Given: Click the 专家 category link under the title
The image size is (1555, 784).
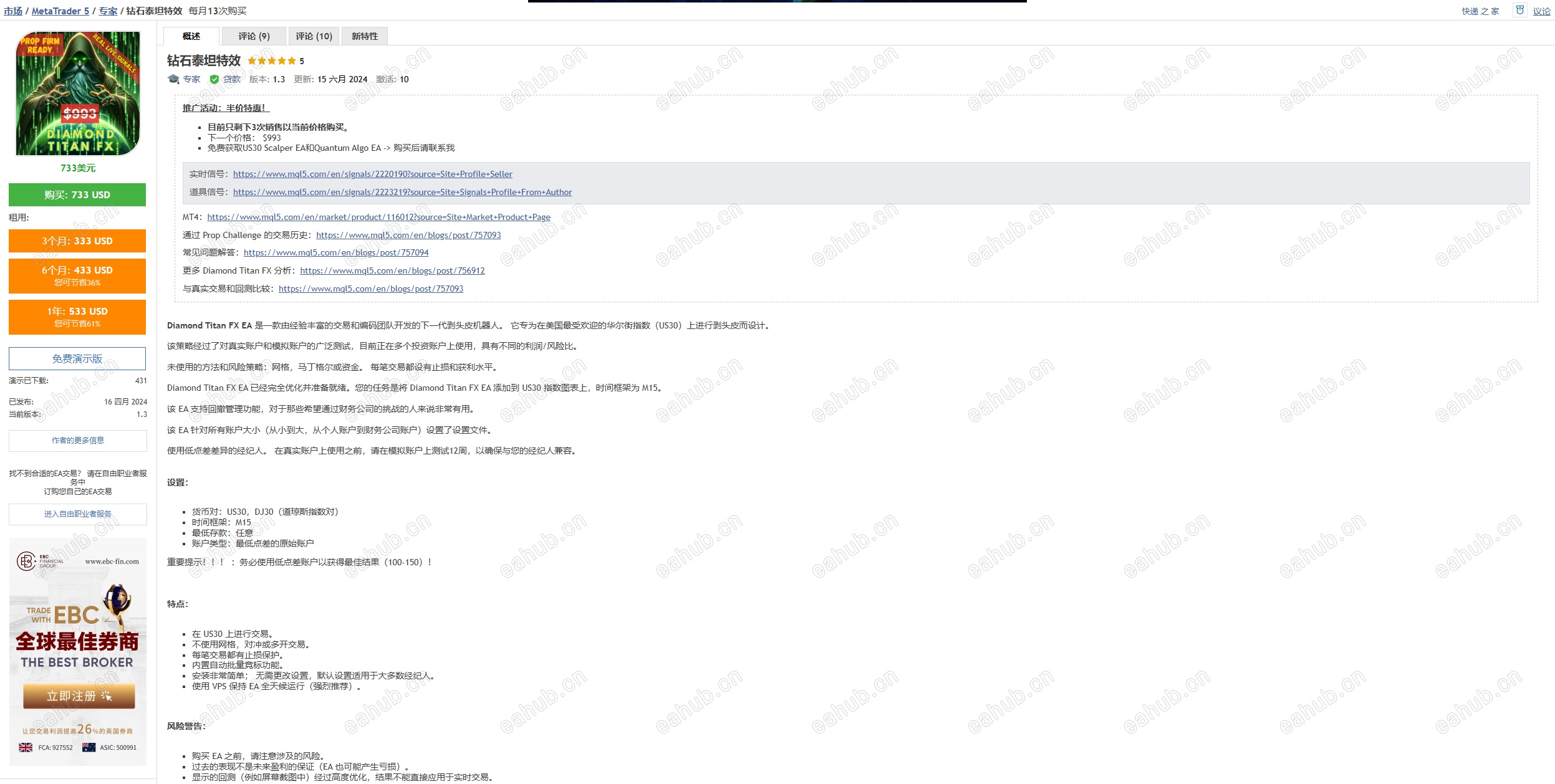Looking at the screenshot, I should [191, 79].
